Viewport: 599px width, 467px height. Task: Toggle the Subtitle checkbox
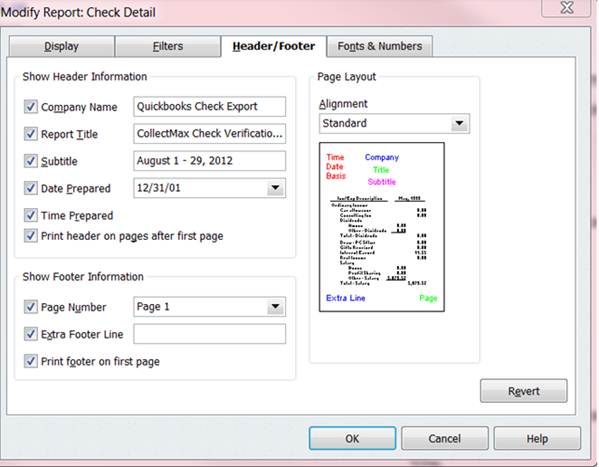coord(31,161)
